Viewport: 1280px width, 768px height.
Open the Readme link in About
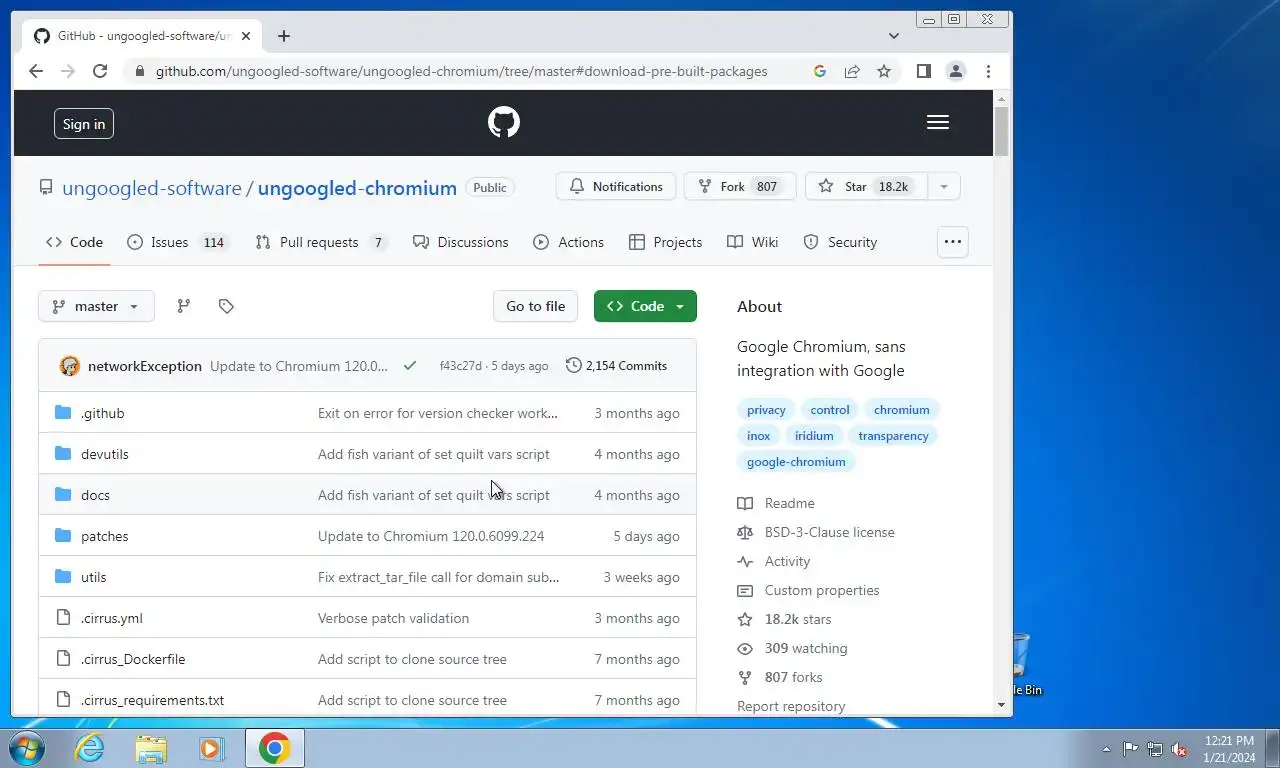[776, 503]
